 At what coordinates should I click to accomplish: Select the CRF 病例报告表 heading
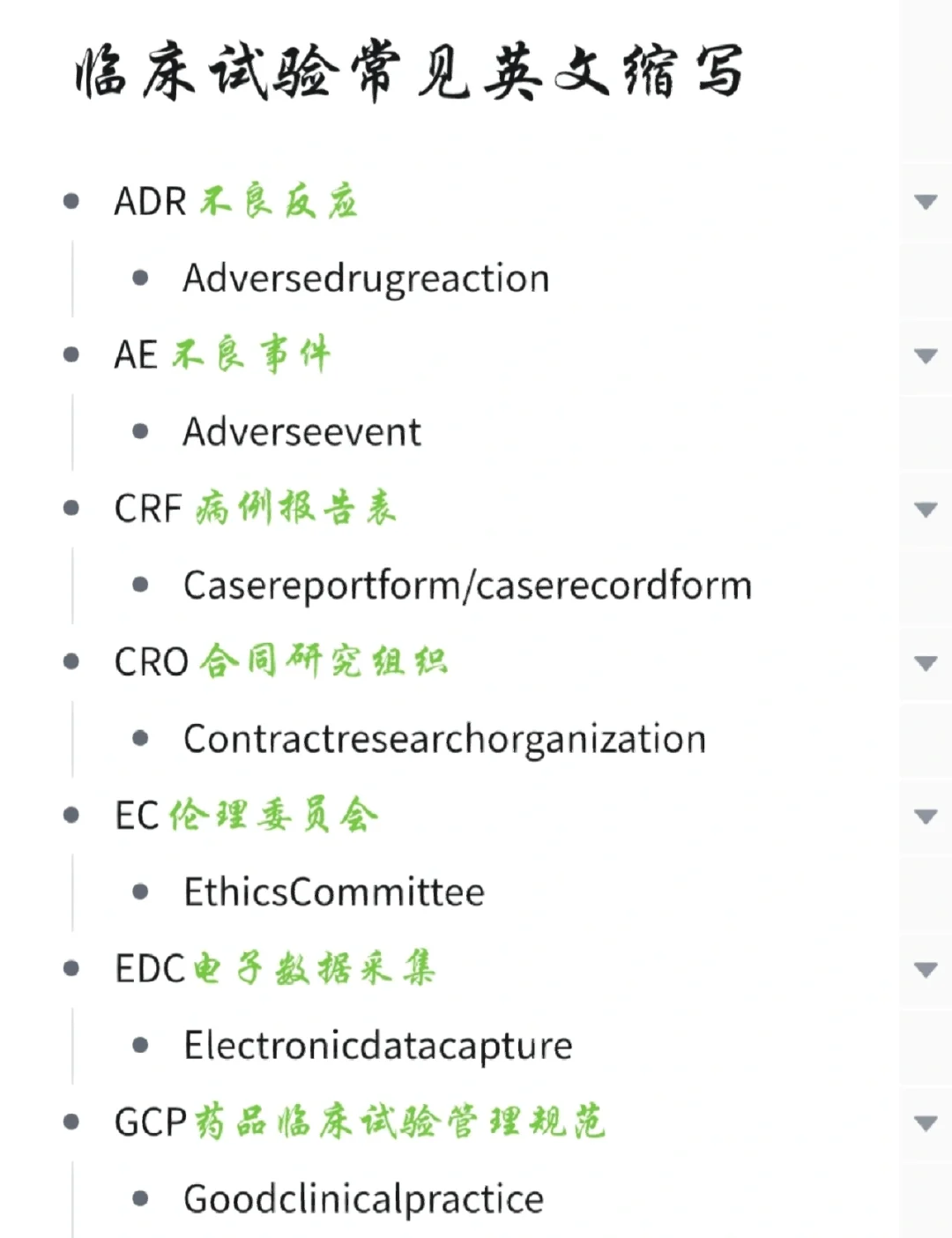click(x=256, y=508)
